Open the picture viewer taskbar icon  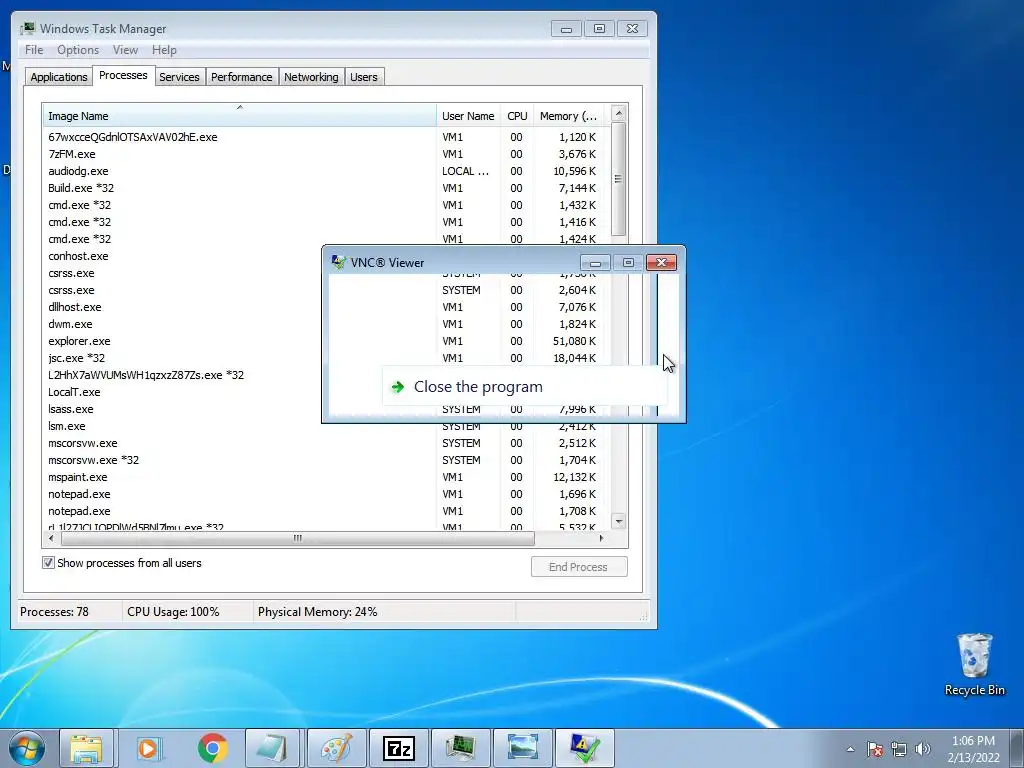click(523, 748)
